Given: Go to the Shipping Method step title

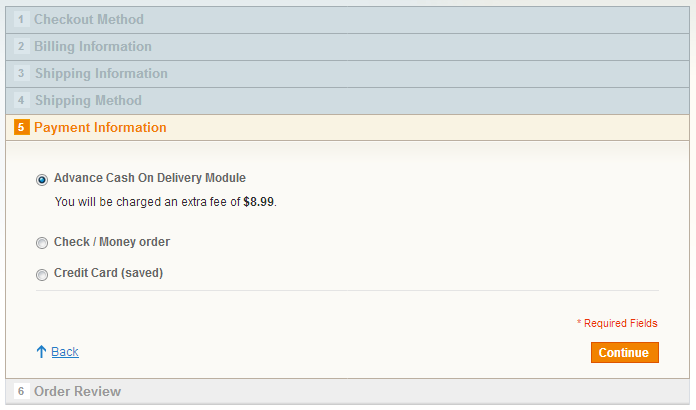Looking at the screenshot, I should [x=88, y=101].
